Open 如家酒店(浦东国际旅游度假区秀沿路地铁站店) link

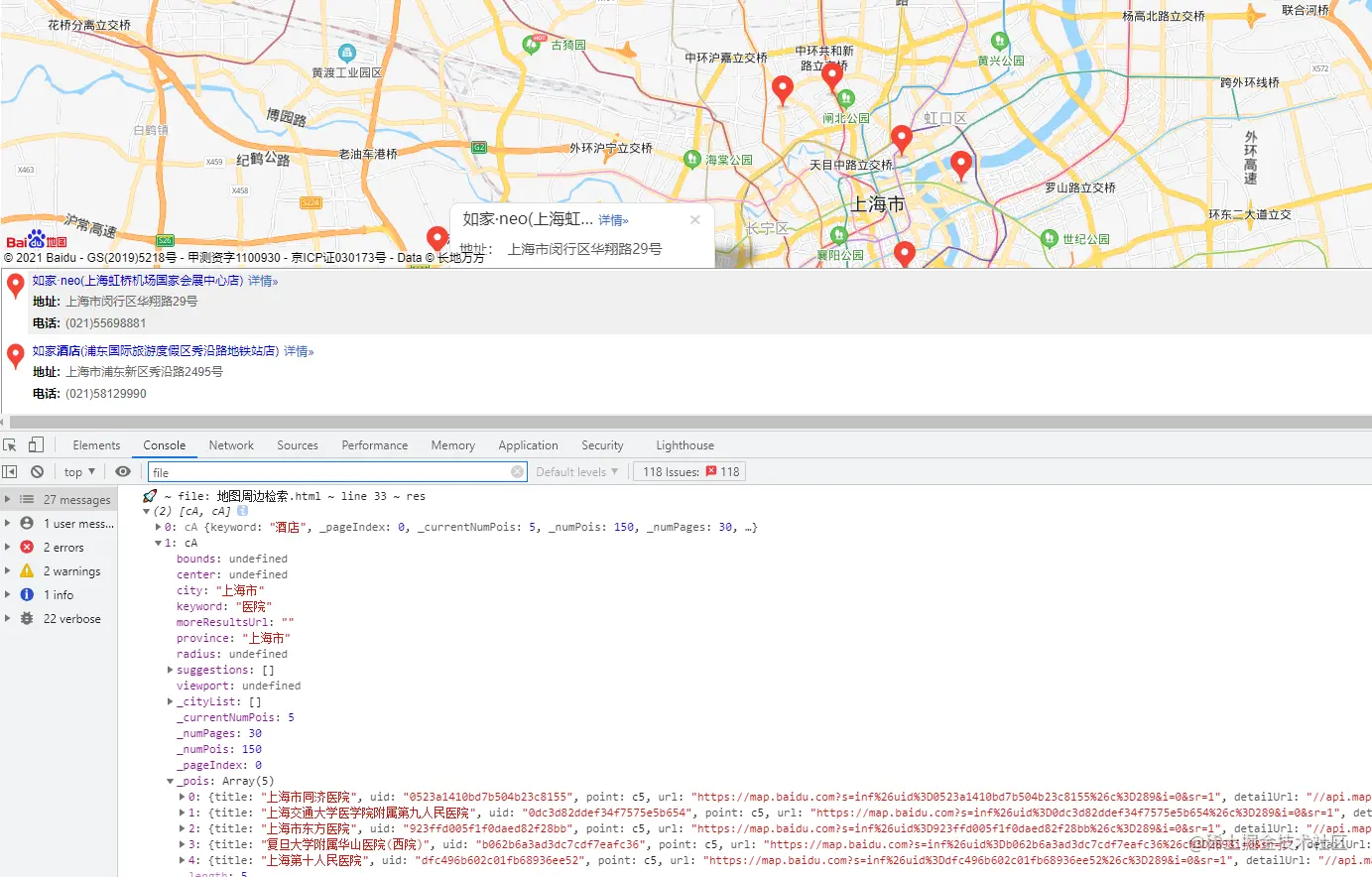click(156, 351)
